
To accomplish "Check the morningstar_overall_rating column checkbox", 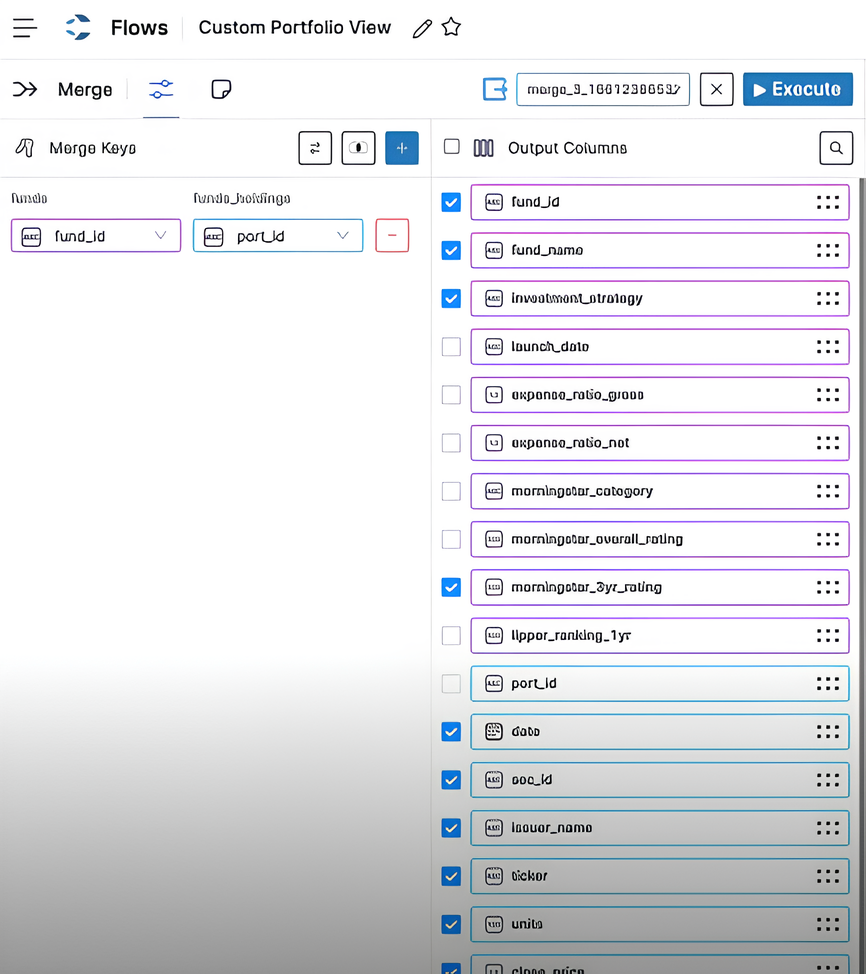I will coord(451,539).
